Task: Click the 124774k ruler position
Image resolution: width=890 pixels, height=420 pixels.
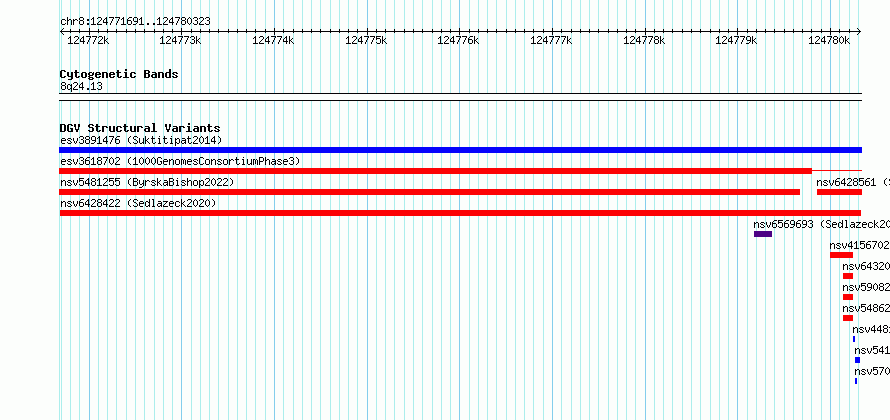Action: click(273, 40)
